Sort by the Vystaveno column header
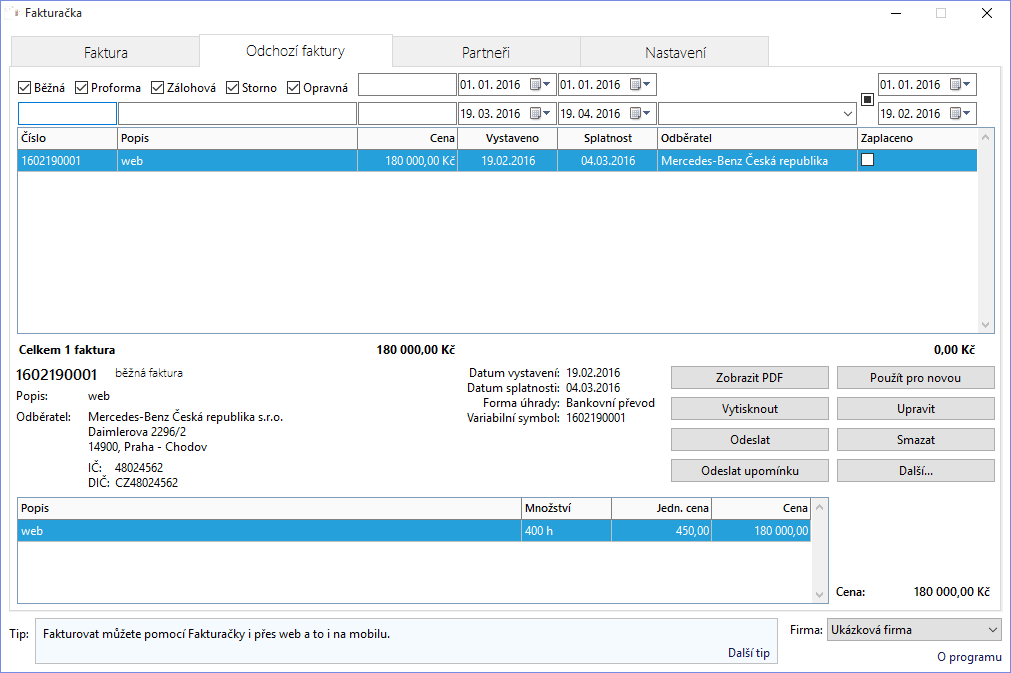The image size is (1011, 673). click(x=507, y=138)
